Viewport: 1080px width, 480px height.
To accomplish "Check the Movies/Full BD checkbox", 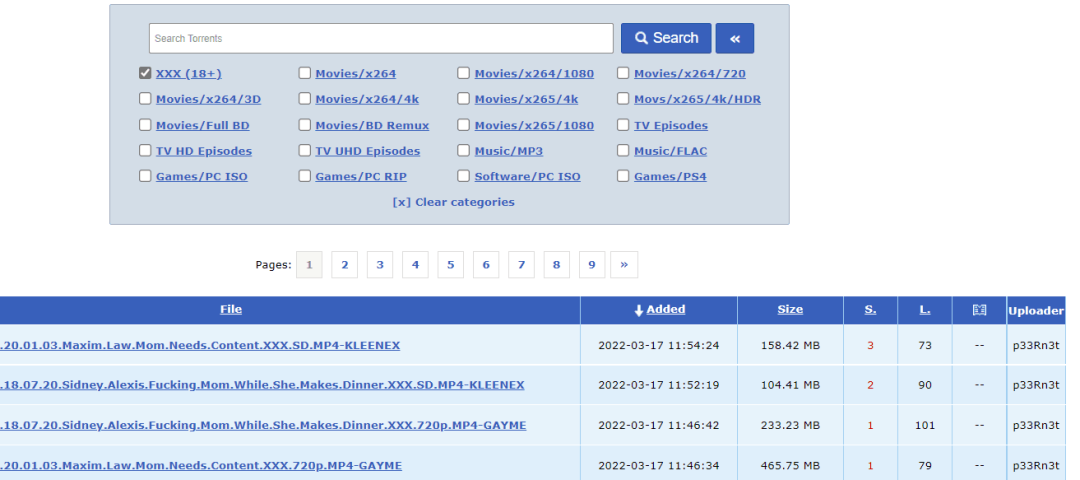I will click(x=145, y=125).
